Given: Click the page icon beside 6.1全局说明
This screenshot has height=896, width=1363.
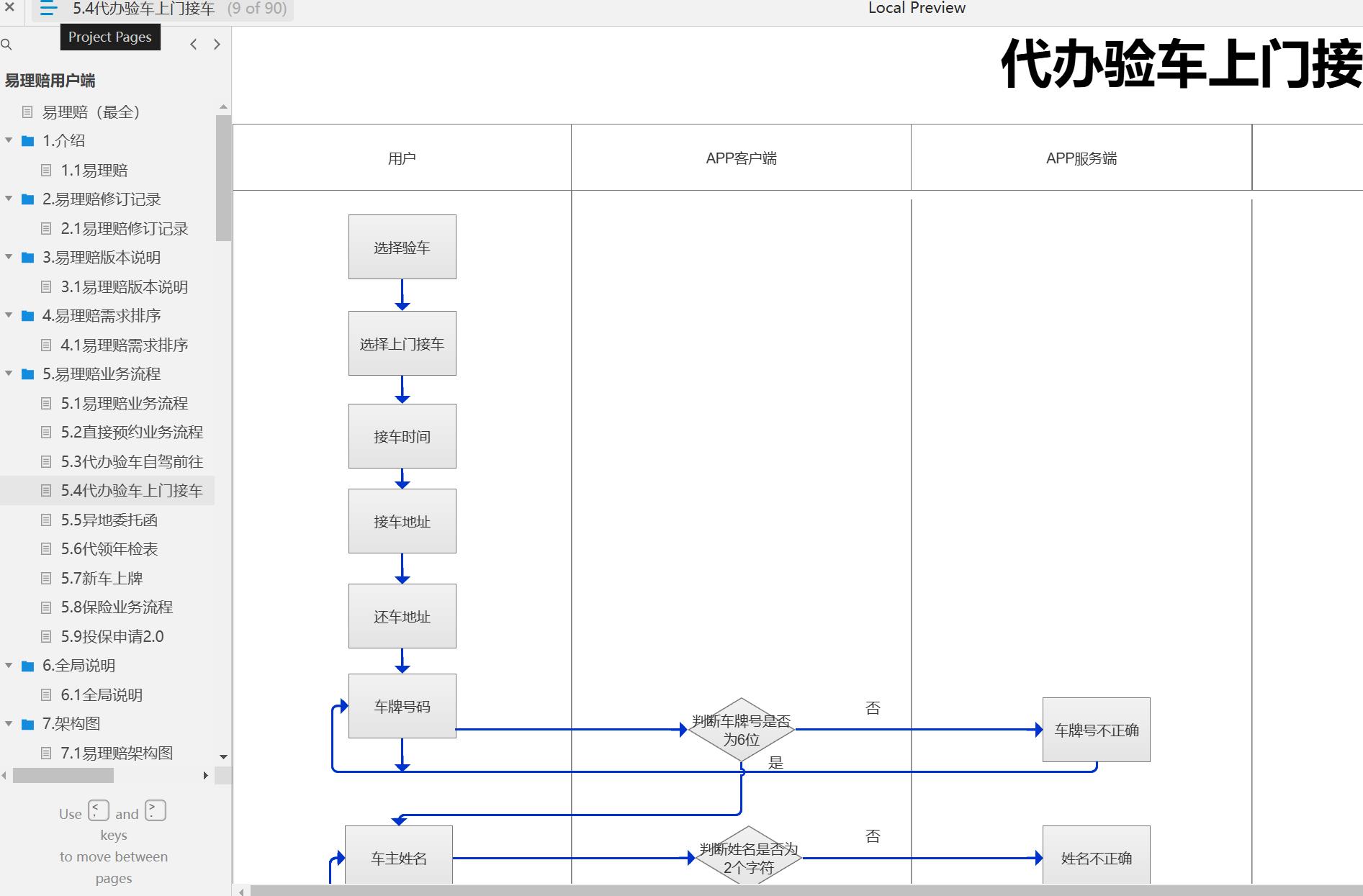Looking at the screenshot, I should pos(46,695).
